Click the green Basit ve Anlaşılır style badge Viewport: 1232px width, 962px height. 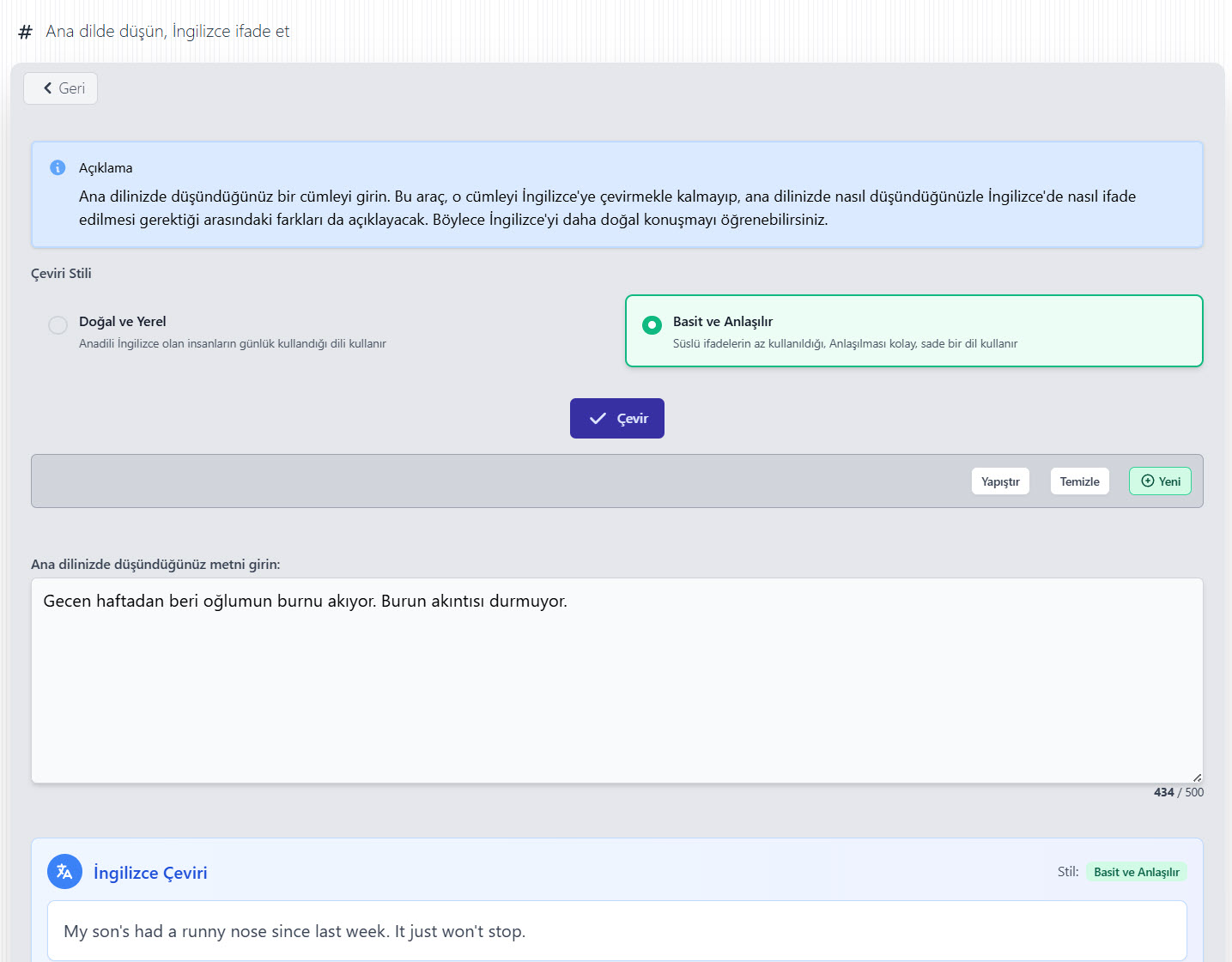coord(1136,872)
